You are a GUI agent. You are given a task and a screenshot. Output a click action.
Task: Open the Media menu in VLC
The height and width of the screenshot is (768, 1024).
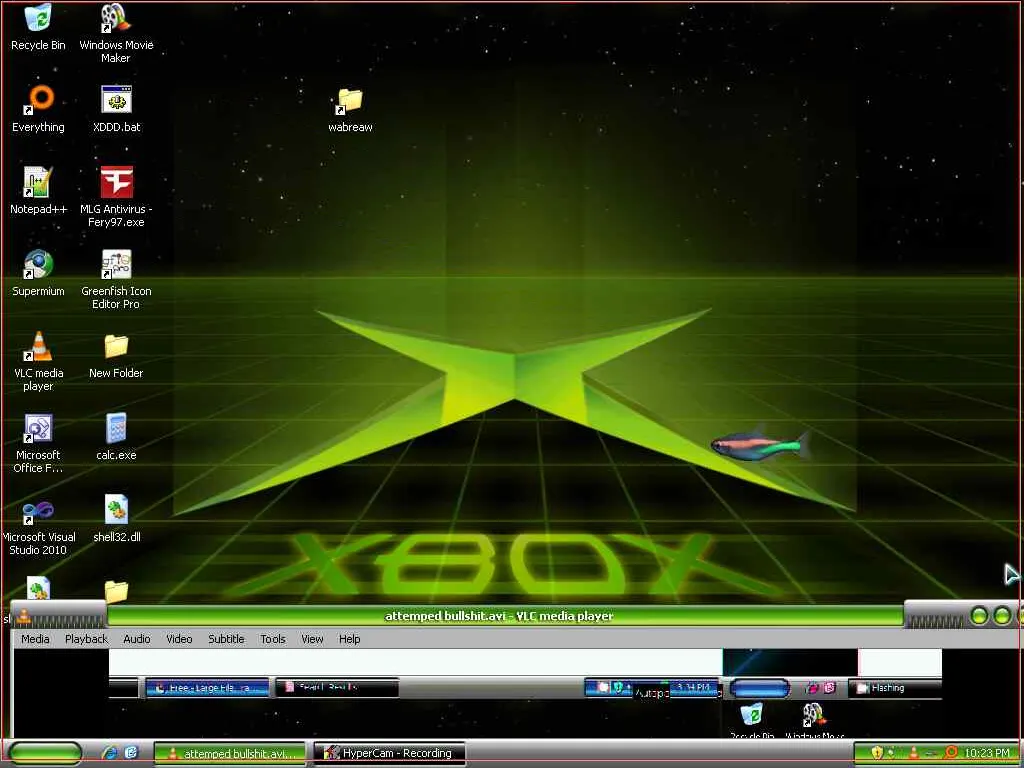35,639
